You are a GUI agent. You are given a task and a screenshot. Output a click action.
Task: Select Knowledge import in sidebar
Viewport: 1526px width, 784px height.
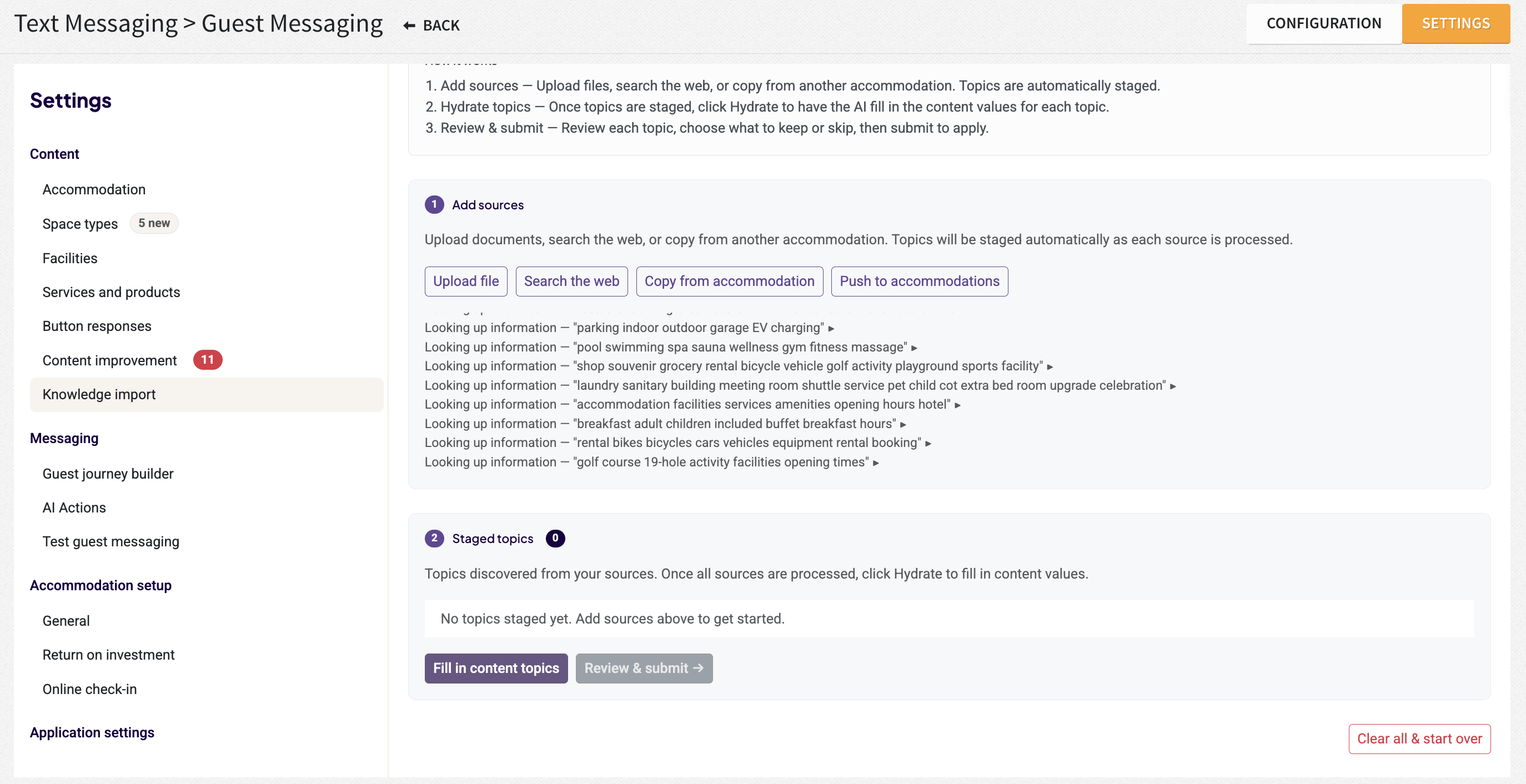(x=206, y=394)
